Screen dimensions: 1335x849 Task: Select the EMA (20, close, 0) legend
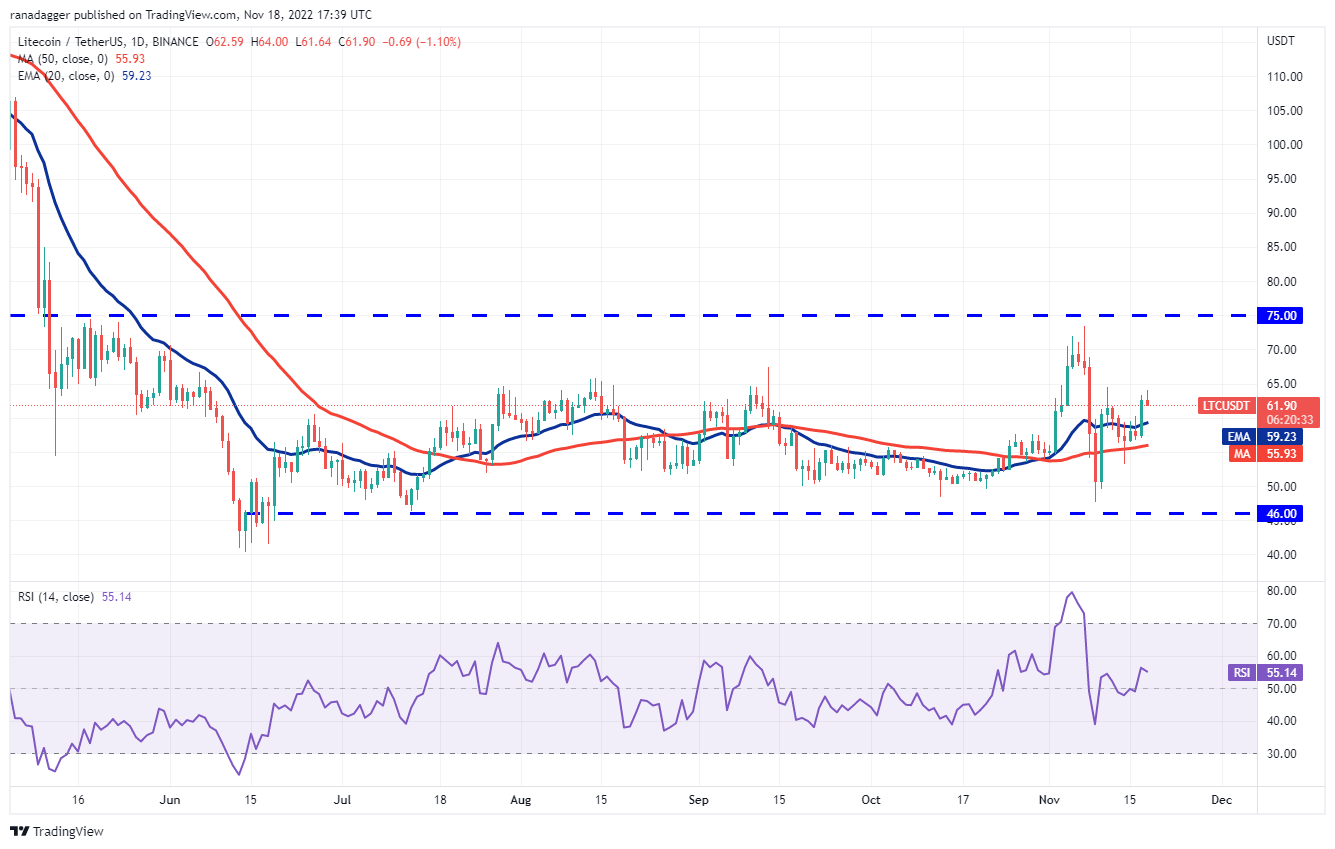pos(70,75)
